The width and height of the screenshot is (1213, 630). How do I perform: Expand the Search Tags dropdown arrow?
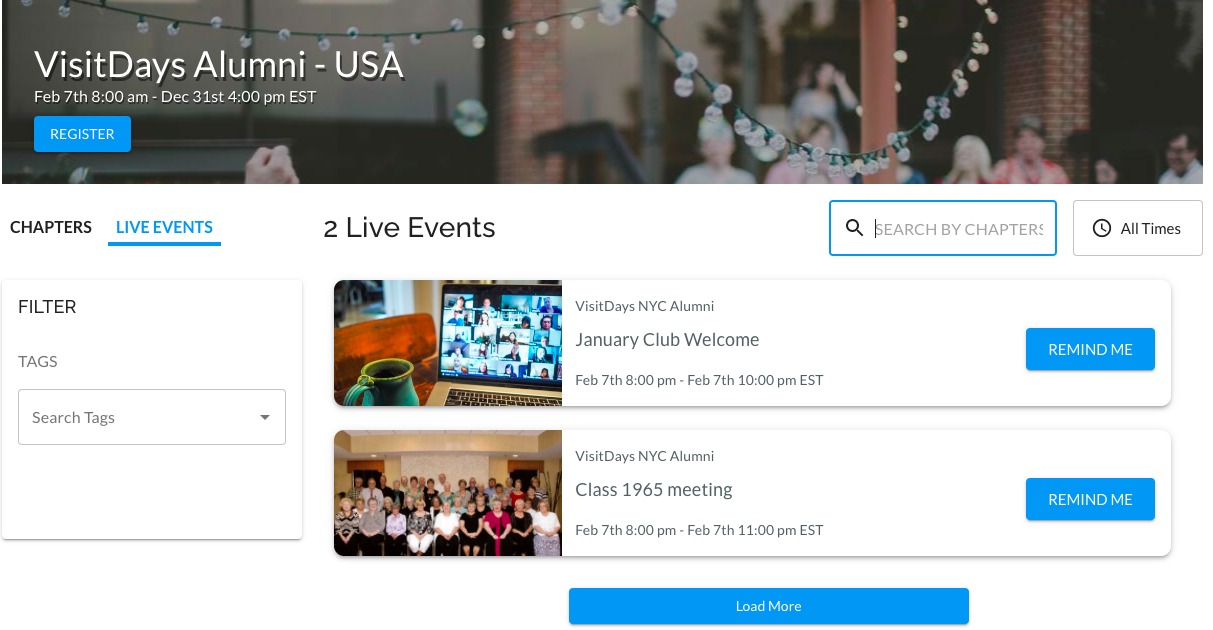pyautogui.click(x=265, y=417)
